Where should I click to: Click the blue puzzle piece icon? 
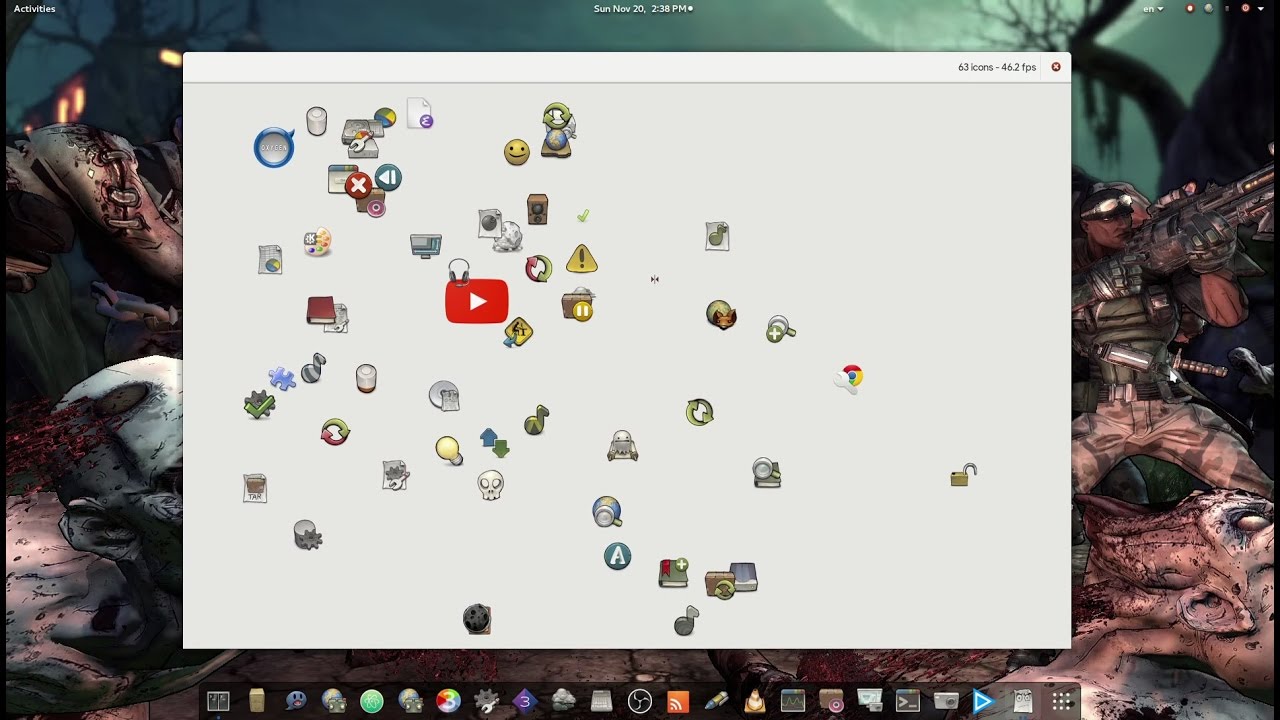[x=282, y=378]
